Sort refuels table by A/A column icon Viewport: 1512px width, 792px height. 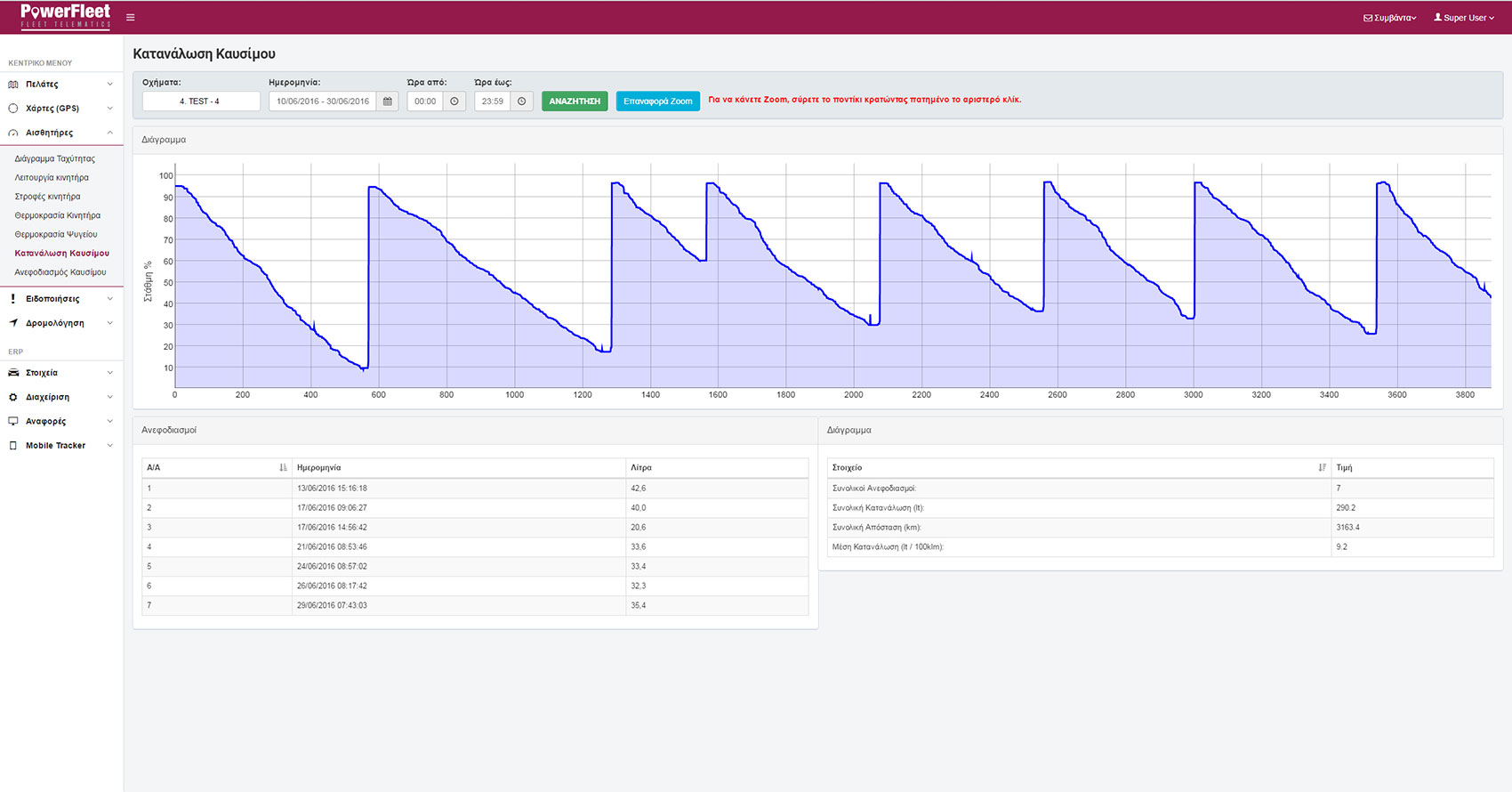point(283,468)
